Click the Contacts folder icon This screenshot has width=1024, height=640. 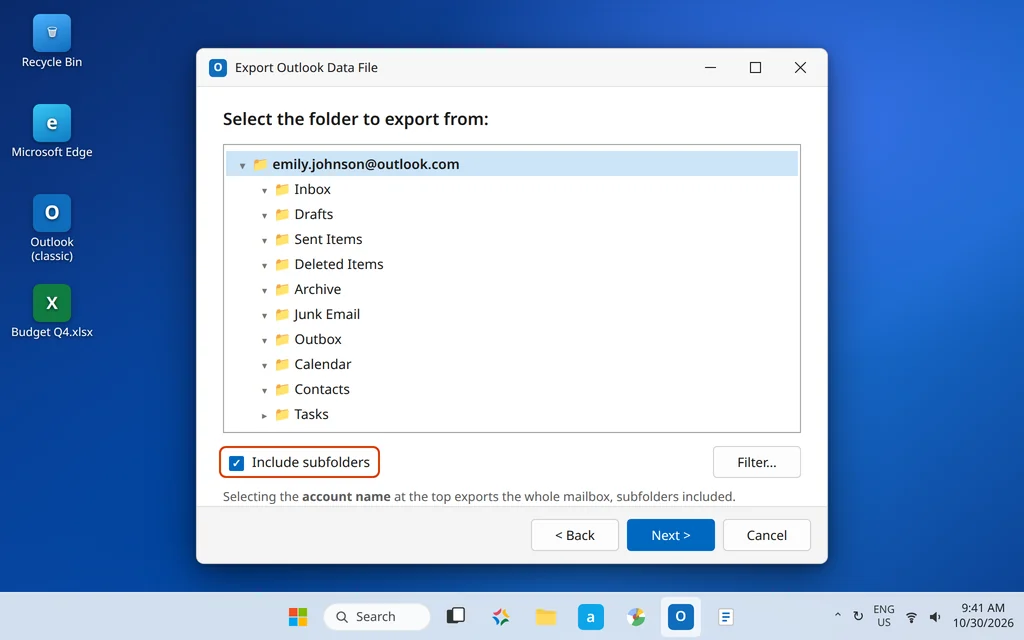pyautogui.click(x=282, y=389)
